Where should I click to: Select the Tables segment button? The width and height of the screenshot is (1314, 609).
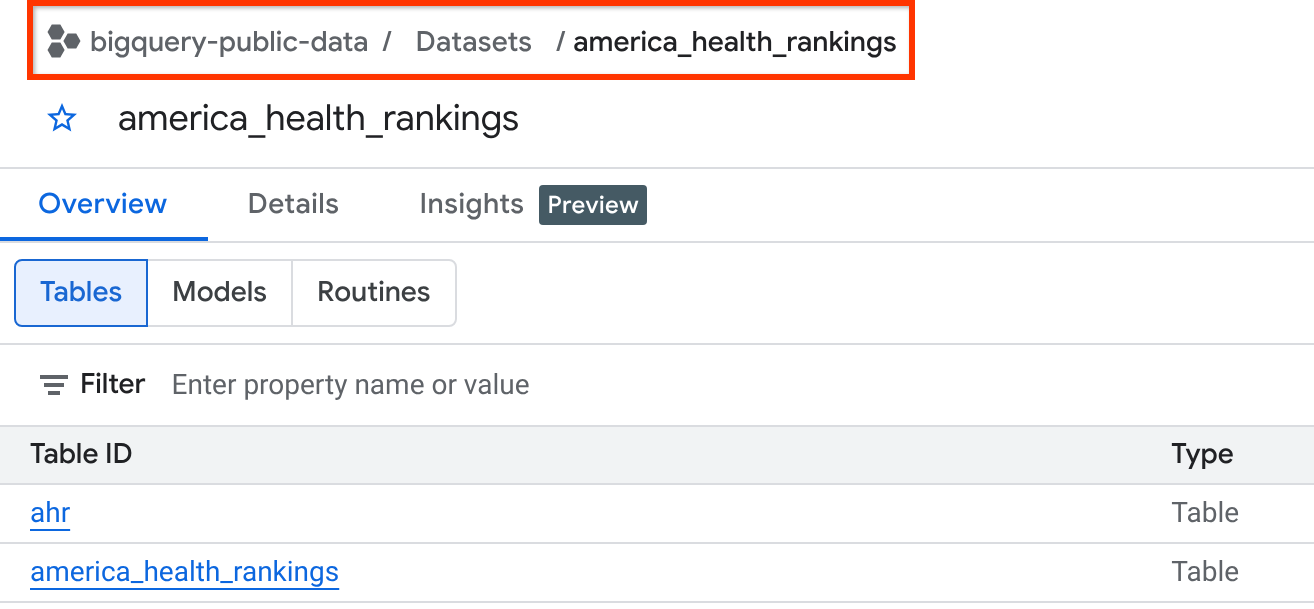81,293
